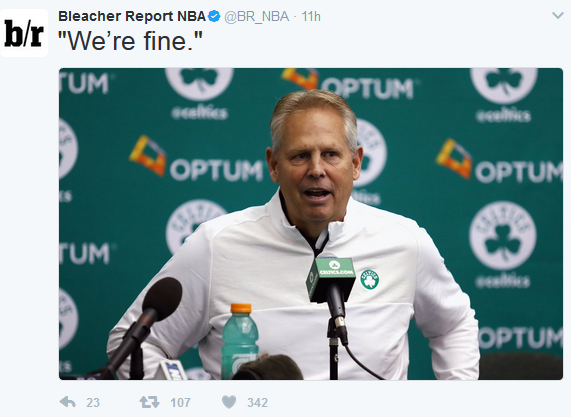Click the black foam microphone in photo
This screenshot has height=417, width=571.
click(162, 299)
